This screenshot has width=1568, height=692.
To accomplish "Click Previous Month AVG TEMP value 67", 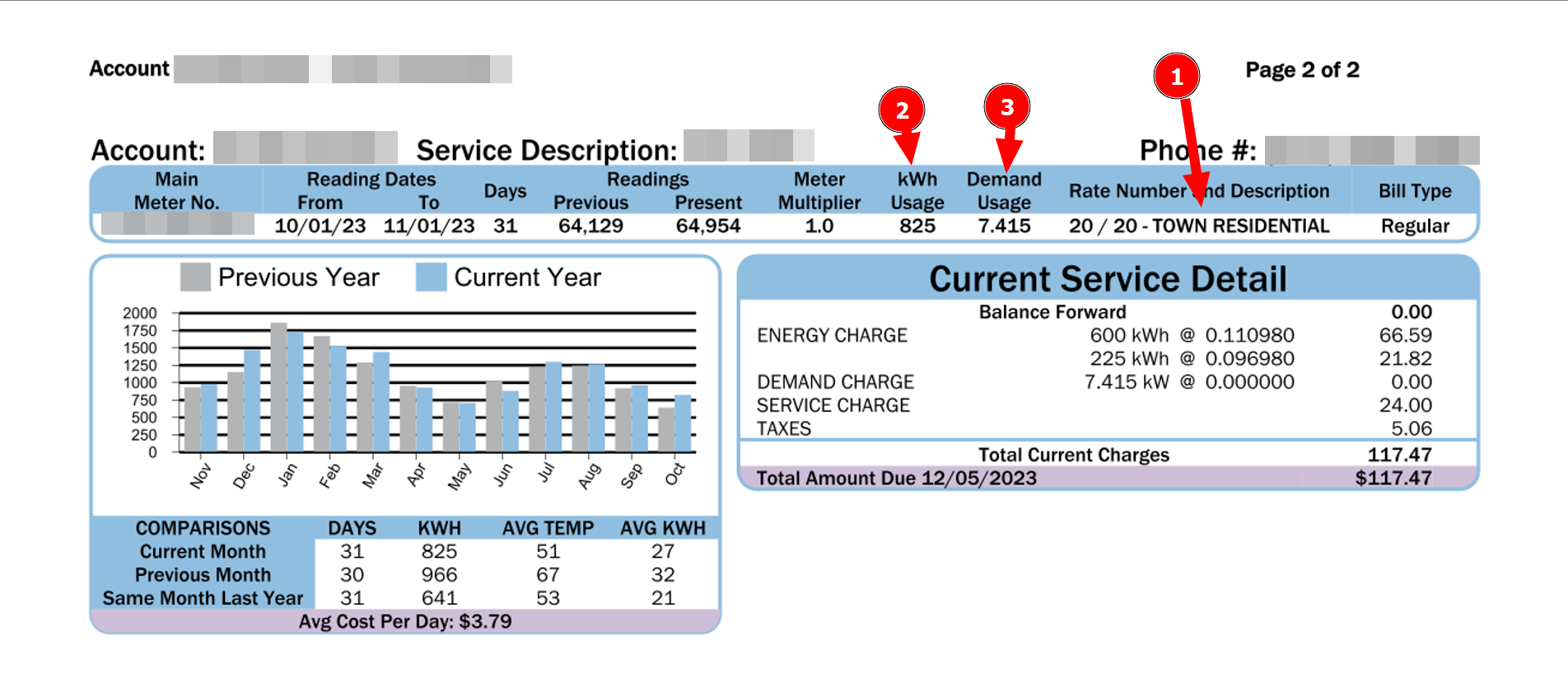I will tap(548, 574).
